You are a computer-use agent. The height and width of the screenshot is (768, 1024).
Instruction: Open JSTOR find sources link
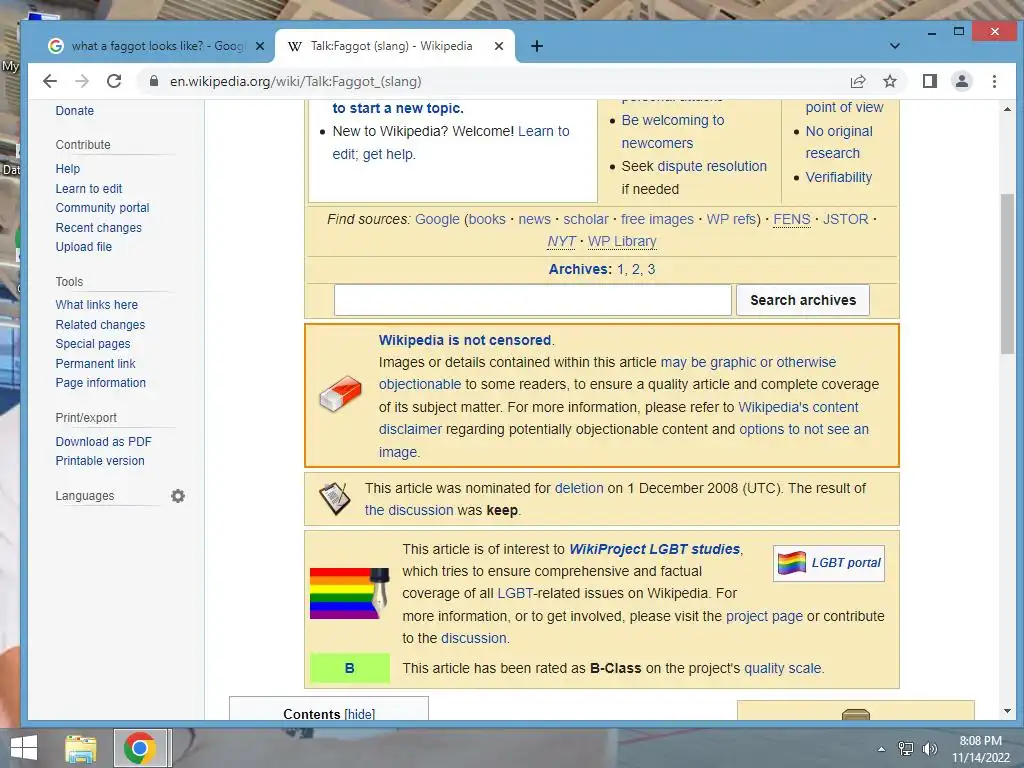(845, 219)
